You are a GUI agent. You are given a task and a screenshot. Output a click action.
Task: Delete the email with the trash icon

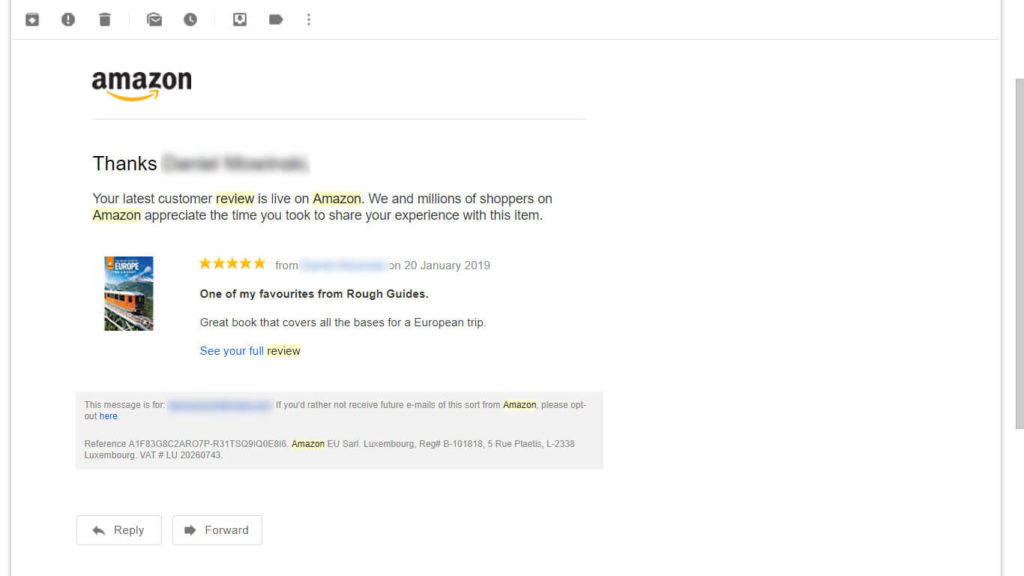coord(104,20)
